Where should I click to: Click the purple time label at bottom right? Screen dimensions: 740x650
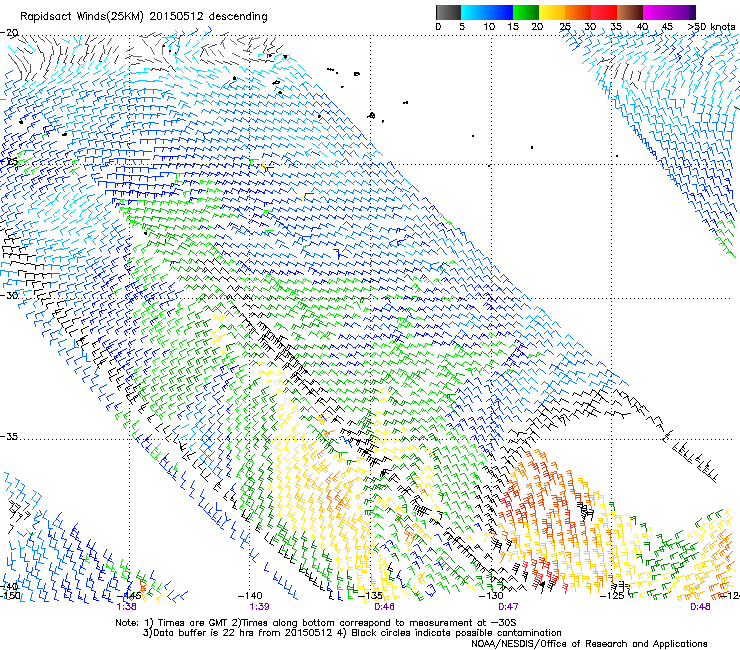point(700,607)
